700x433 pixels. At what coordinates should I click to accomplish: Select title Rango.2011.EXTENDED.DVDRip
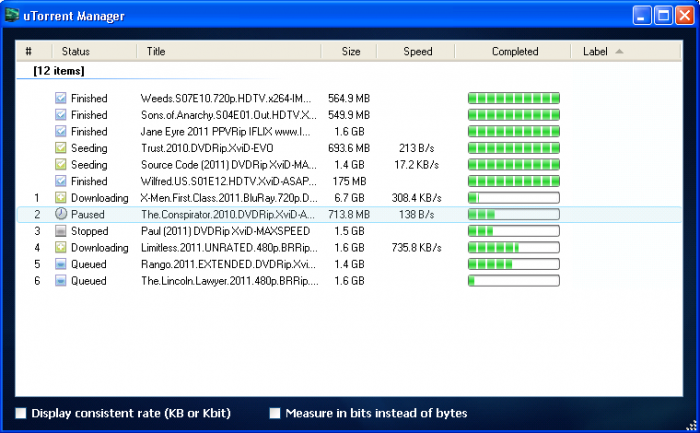point(228,264)
